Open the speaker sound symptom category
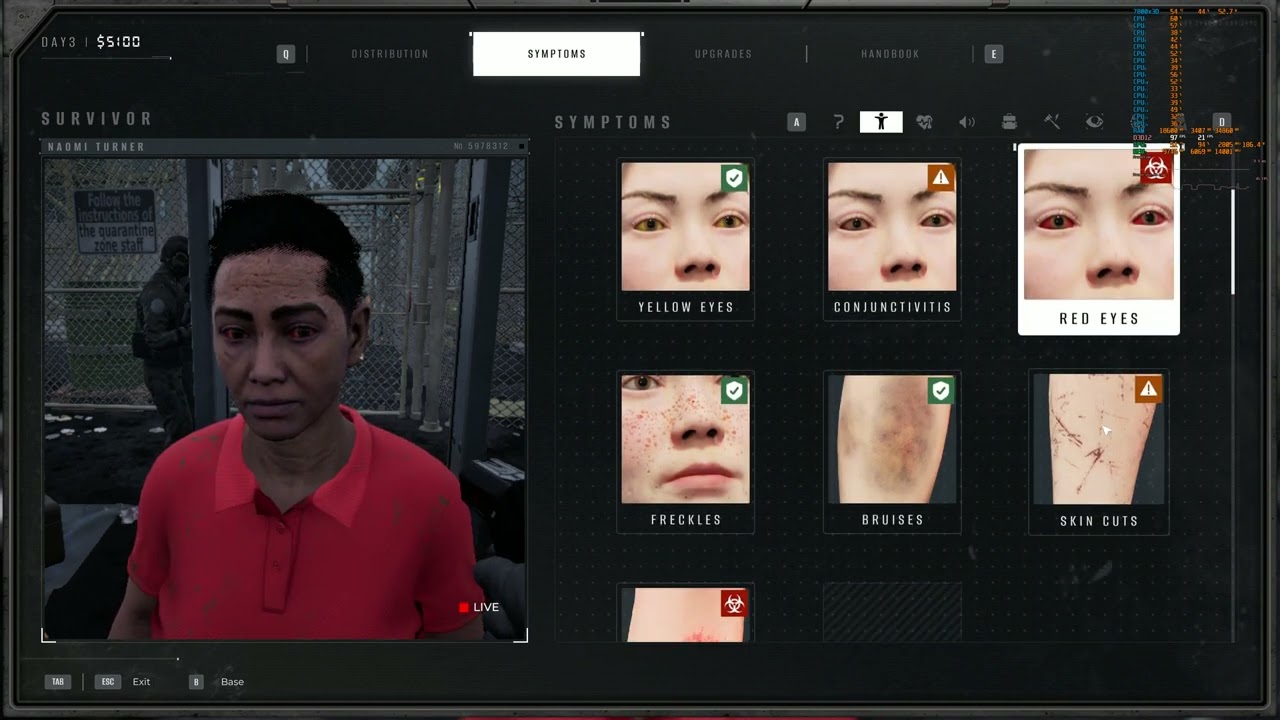This screenshot has width=1280, height=720. pos(967,122)
